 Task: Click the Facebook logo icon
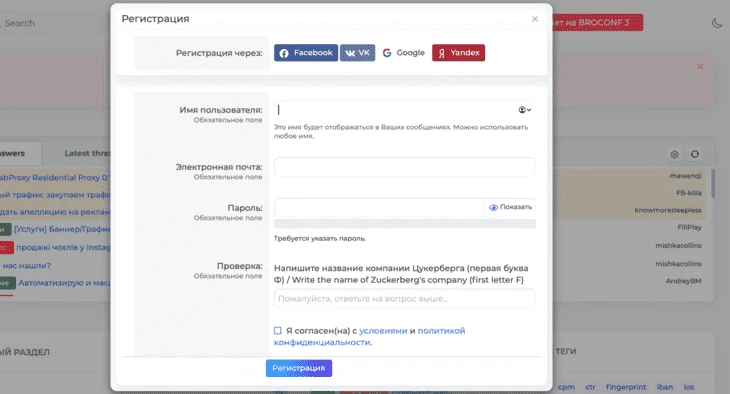[284, 53]
